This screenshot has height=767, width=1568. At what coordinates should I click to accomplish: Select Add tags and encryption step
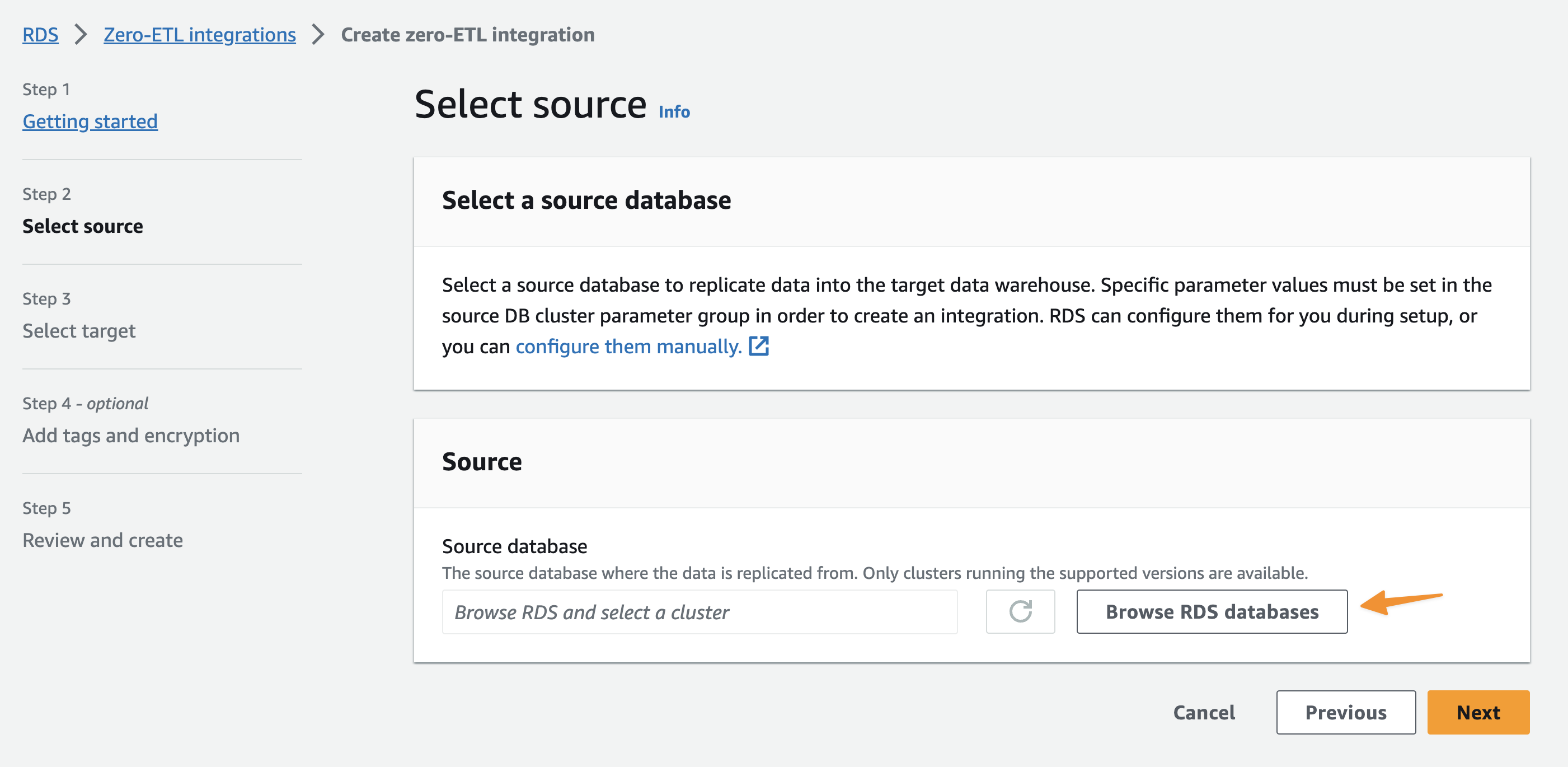(x=131, y=436)
